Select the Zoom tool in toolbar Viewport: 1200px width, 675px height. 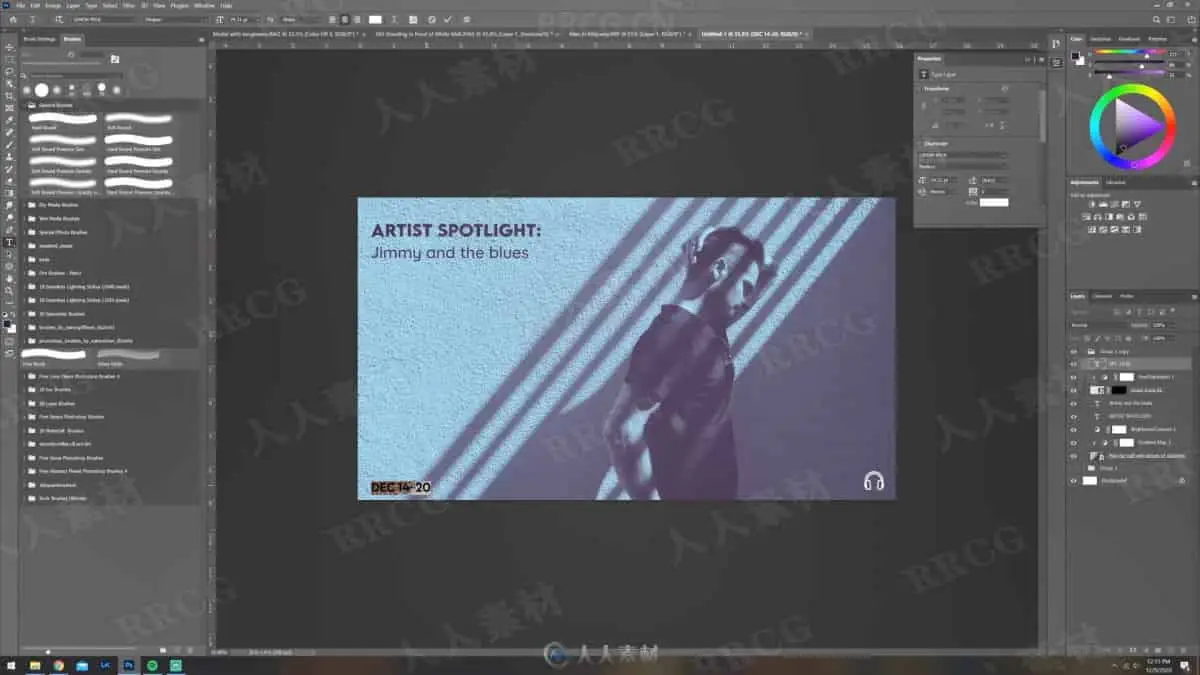[11, 290]
